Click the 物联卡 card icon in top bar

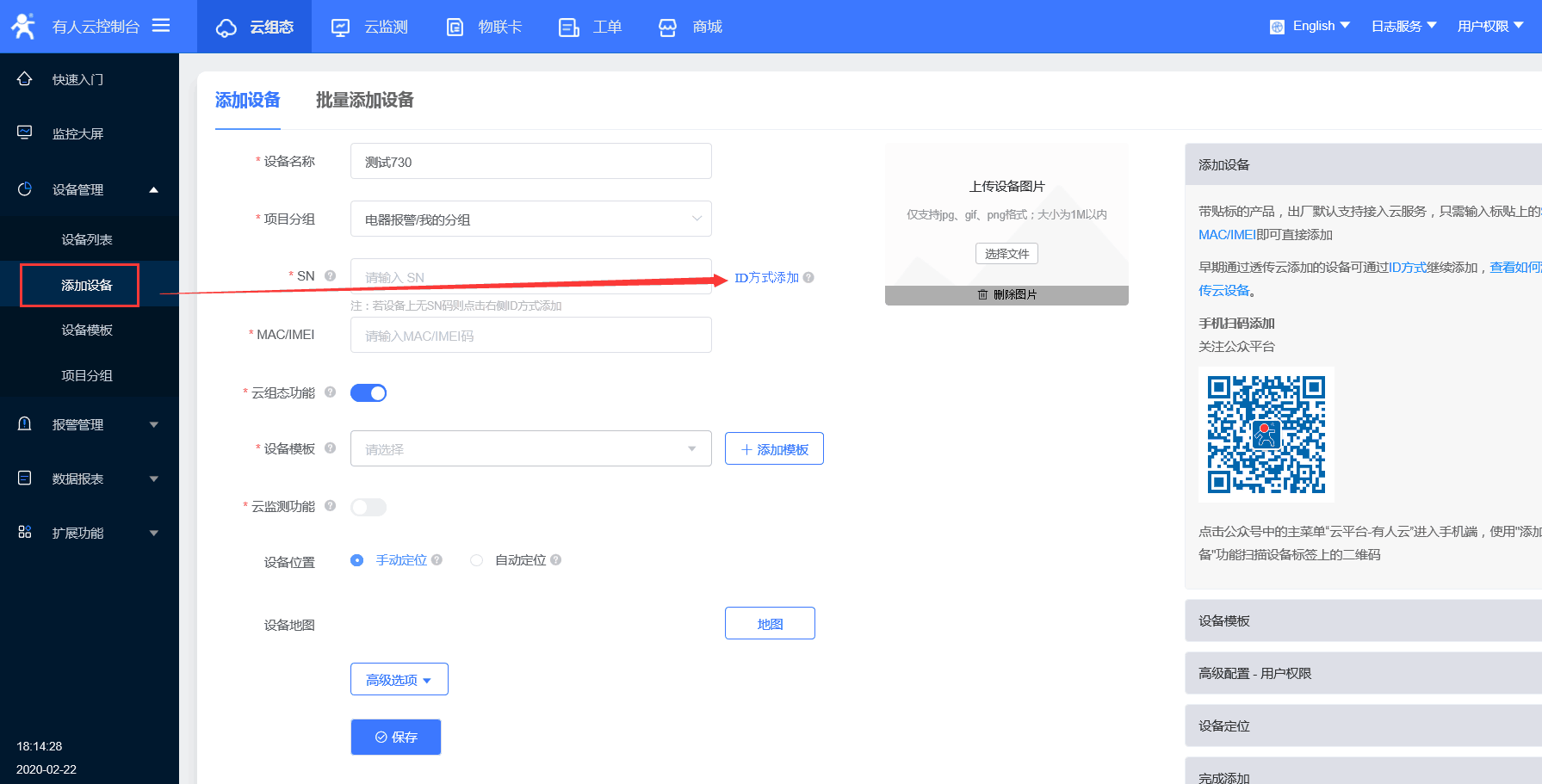click(x=455, y=28)
